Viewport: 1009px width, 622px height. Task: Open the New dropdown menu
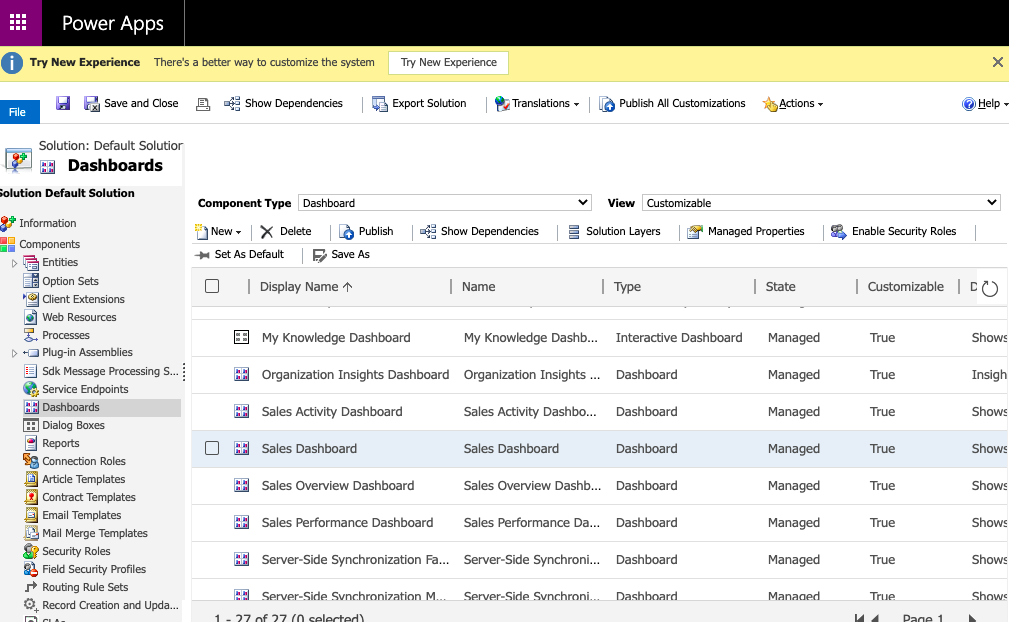pos(219,232)
